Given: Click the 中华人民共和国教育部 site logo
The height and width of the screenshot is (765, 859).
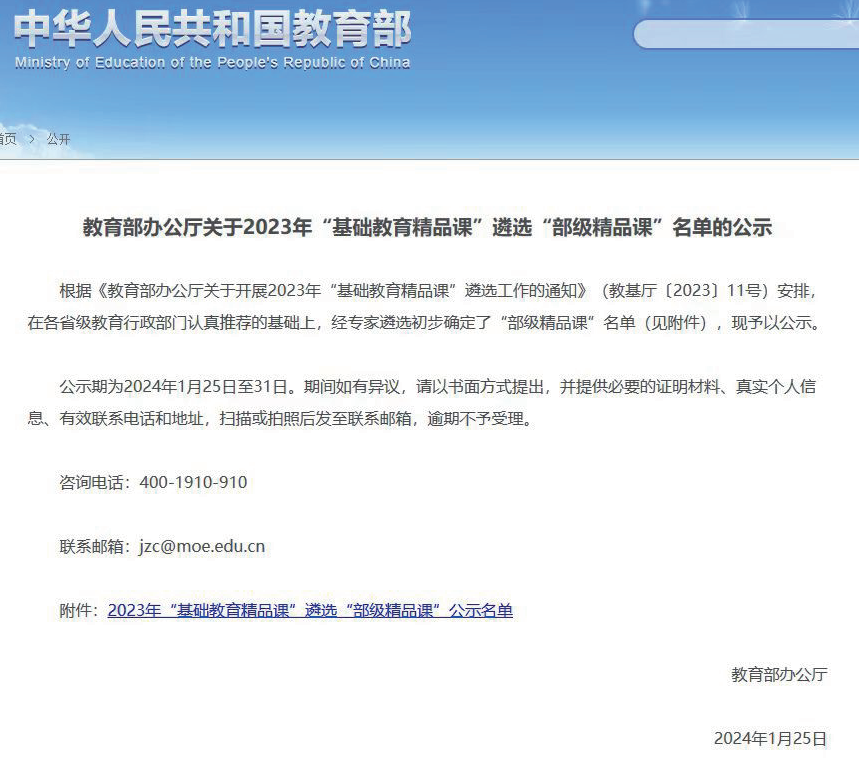Looking at the screenshot, I should click(213, 30).
